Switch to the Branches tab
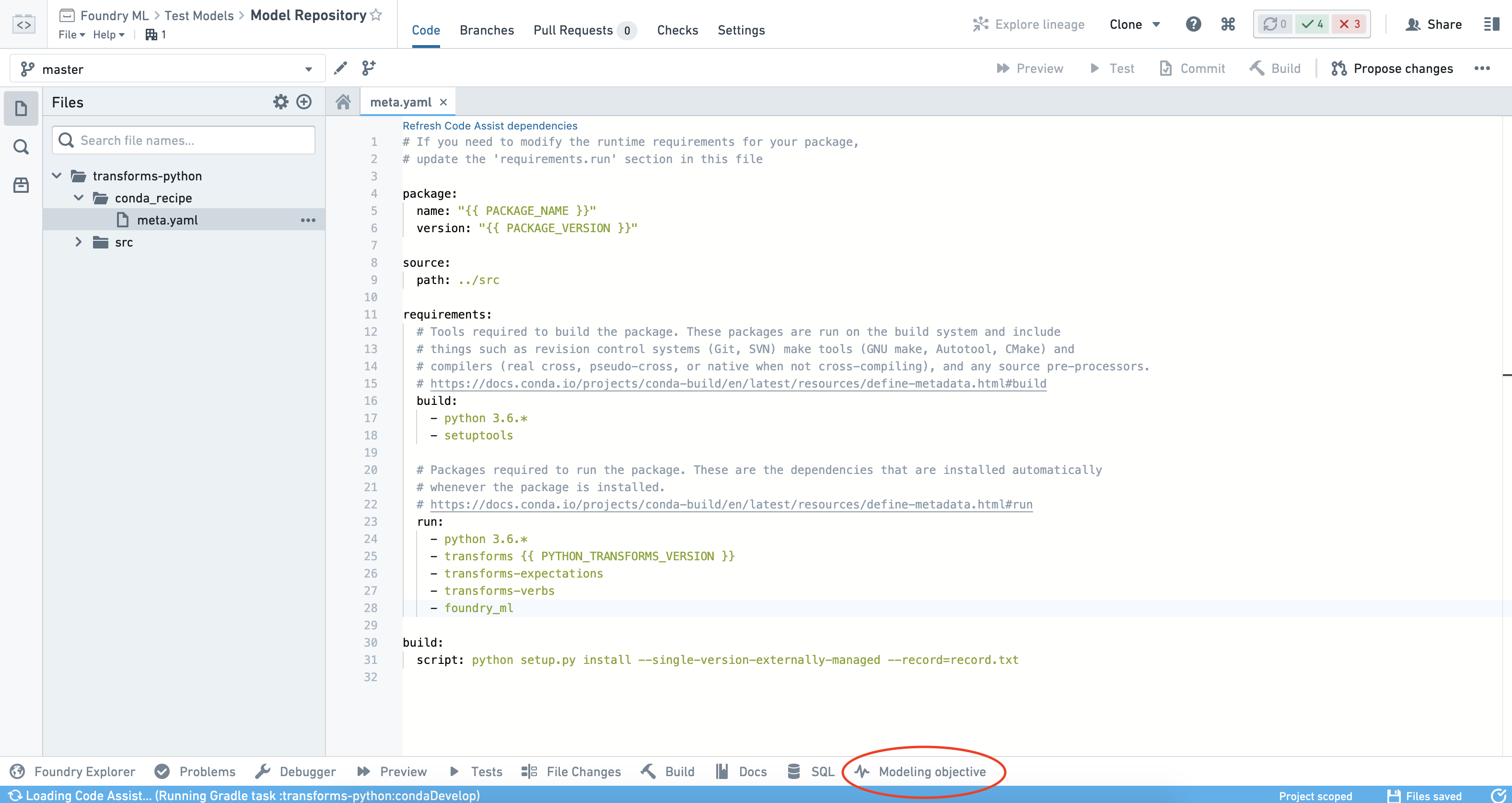The width and height of the screenshot is (1512, 803). coord(487,30)
